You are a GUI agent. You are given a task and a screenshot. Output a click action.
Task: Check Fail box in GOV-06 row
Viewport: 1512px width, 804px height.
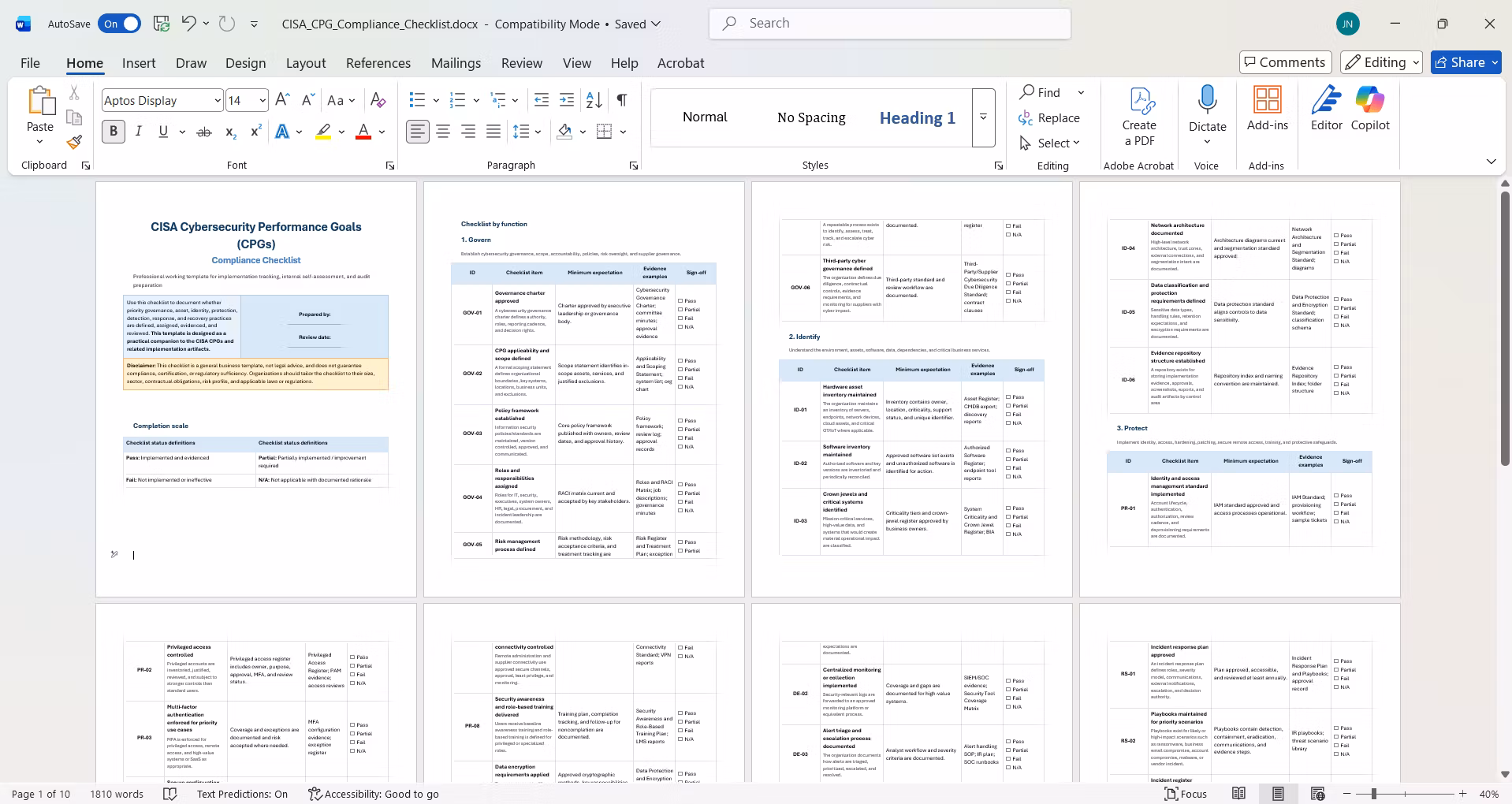[1008, 292]
